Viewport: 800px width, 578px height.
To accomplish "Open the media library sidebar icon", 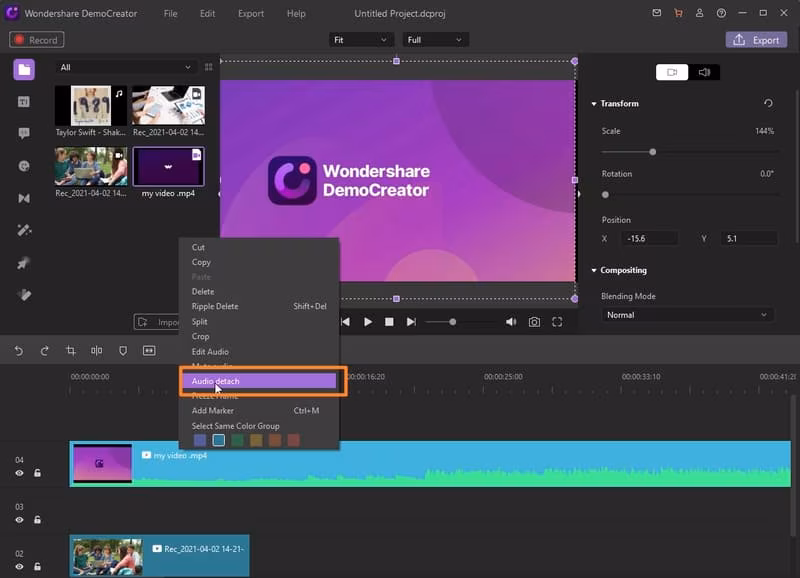I will 24,70.
